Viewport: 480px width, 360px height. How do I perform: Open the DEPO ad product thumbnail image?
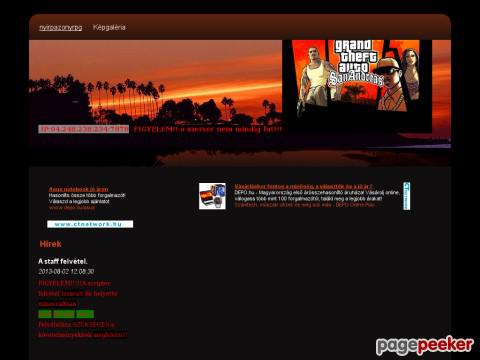point(212,196)
